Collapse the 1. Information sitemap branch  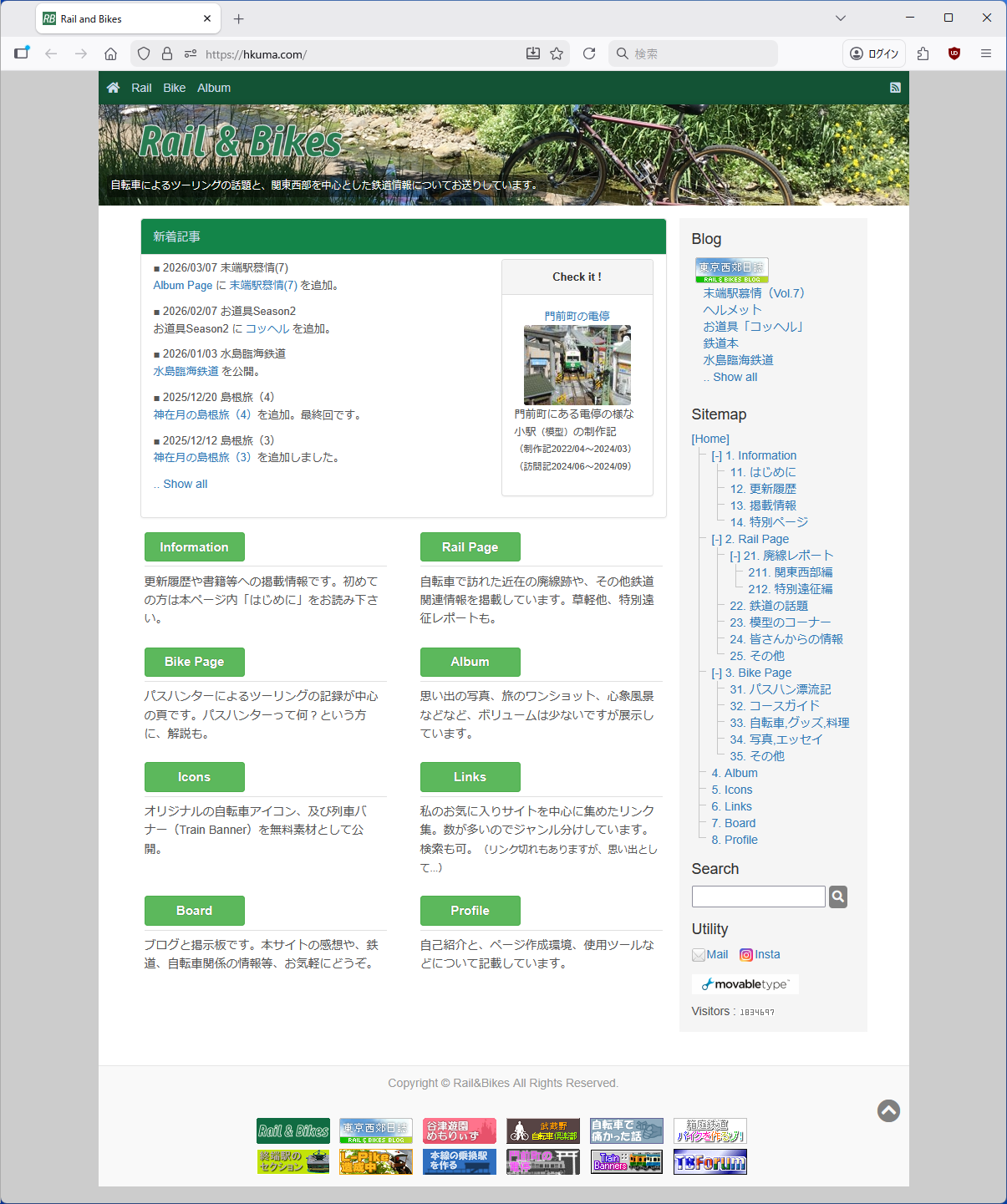(x=716, y=456)
